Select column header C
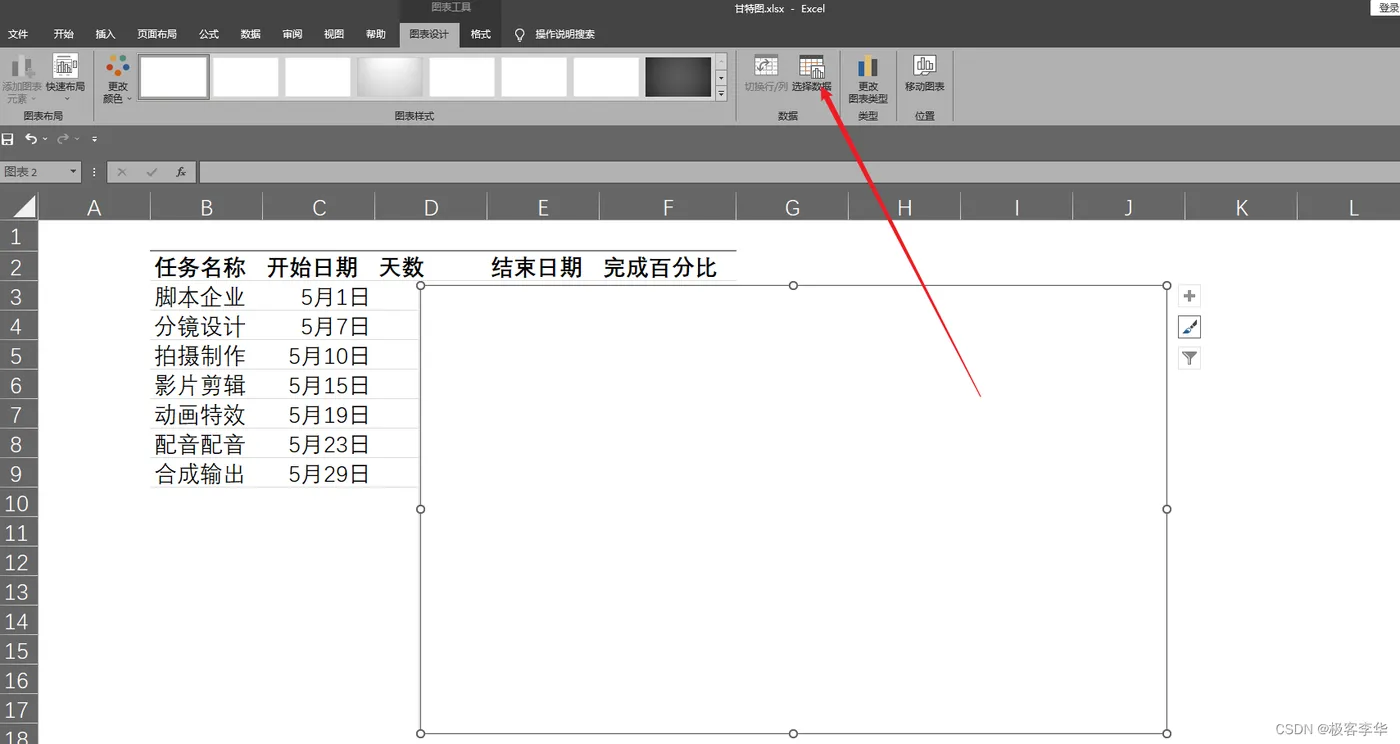Viewport: 1400px width, 744px height. click(319, 207)
